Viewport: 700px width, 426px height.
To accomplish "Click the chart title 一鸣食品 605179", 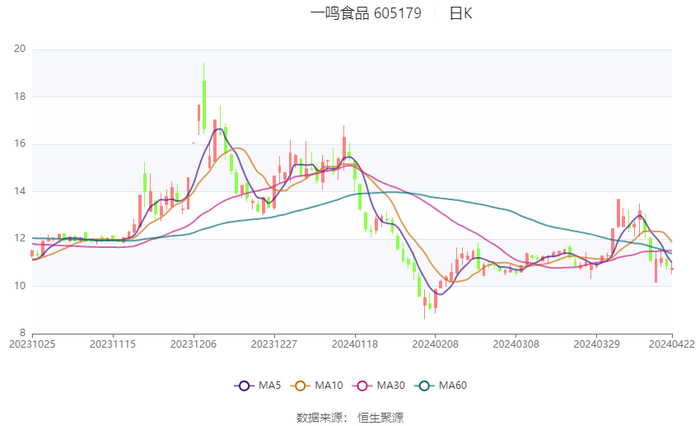I will [x=366, y=13].
